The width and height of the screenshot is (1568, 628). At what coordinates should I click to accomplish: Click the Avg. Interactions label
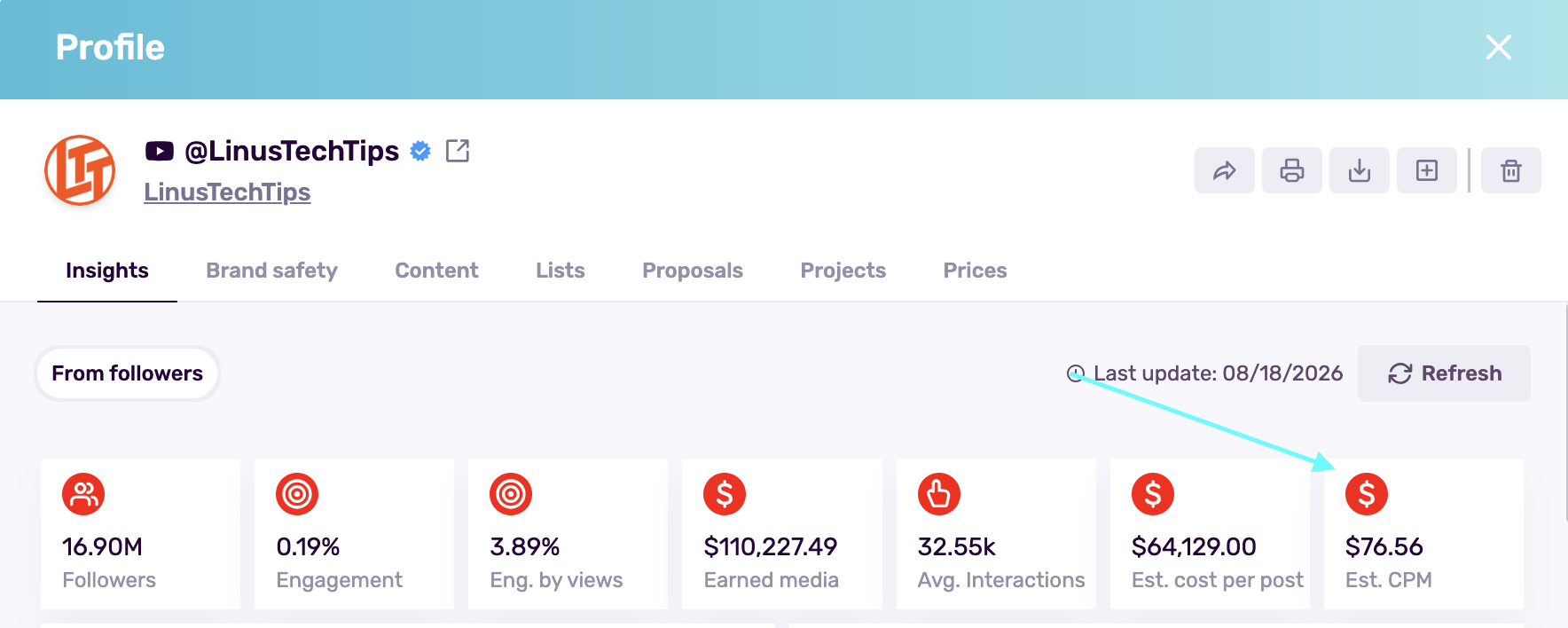pyautogui.click(x=1001, y=580)
